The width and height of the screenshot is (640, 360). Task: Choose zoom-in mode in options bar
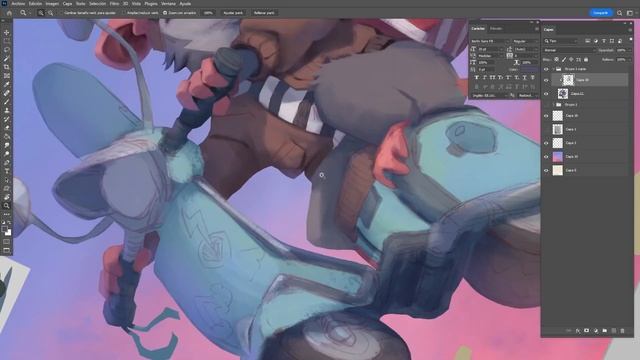(41, 13)
